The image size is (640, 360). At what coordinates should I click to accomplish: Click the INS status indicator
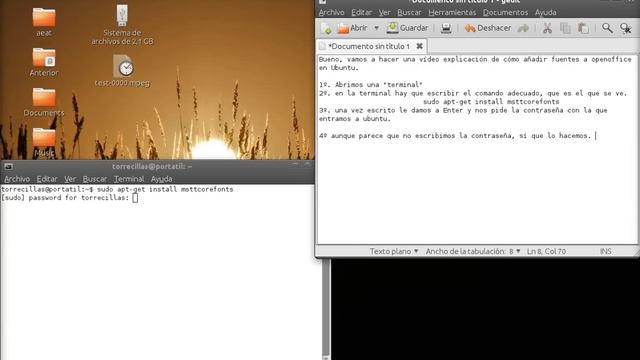605,251
